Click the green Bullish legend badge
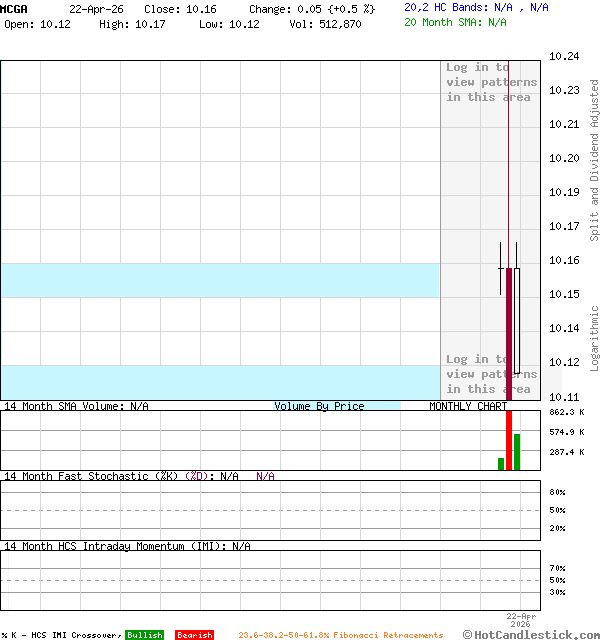 tap(144, 635)
